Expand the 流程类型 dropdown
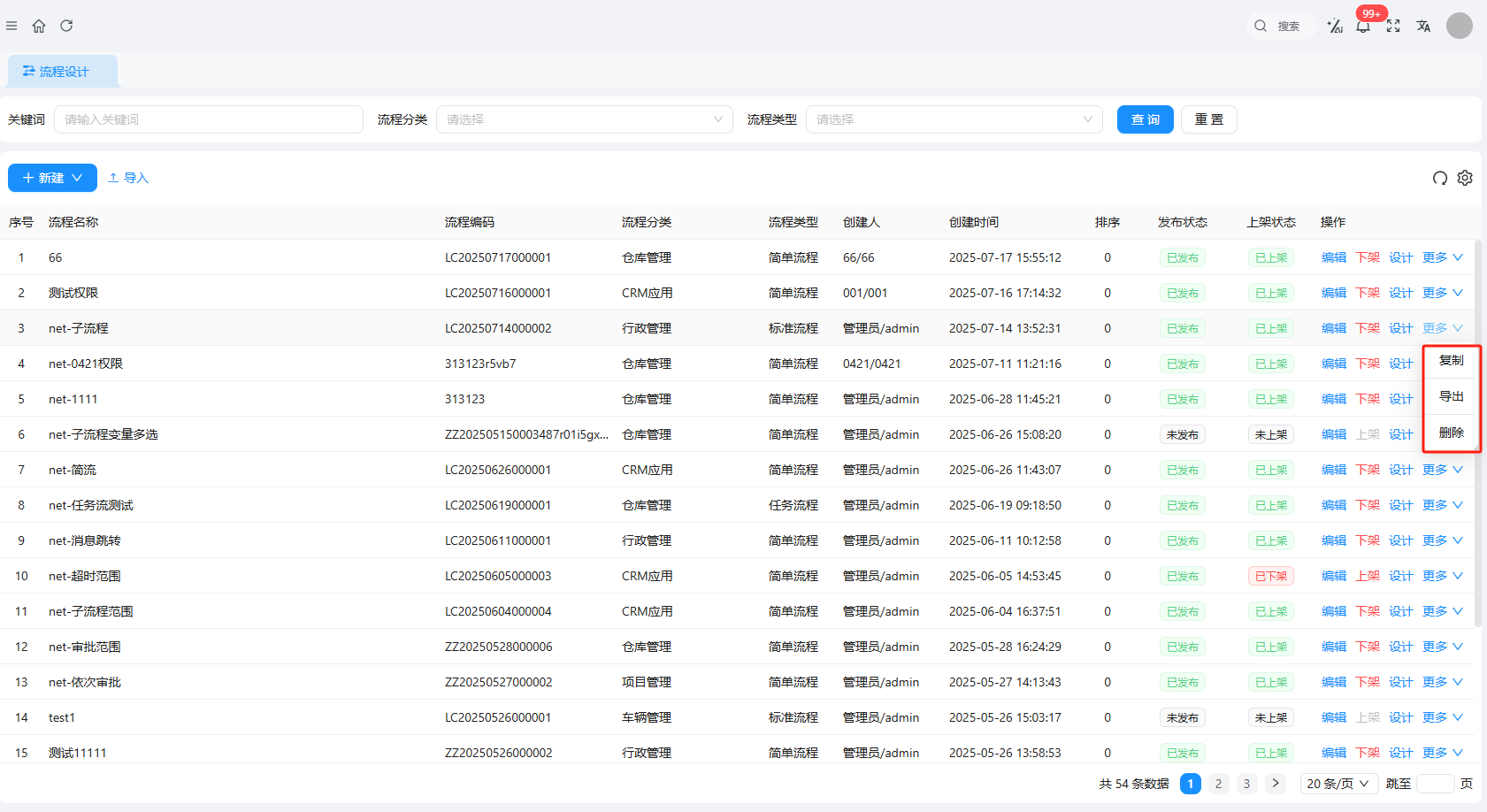Image resolution: width=1487 pixels, height=812 pixels. click(x=954, y=119)
